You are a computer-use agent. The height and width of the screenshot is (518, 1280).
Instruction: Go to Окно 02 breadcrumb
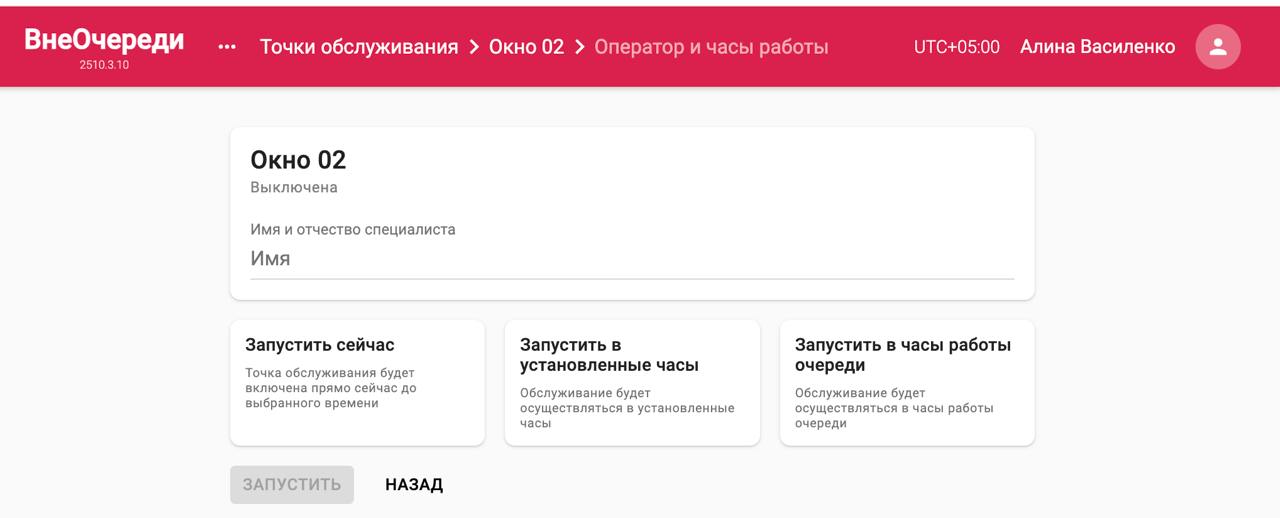coord(526,47)
